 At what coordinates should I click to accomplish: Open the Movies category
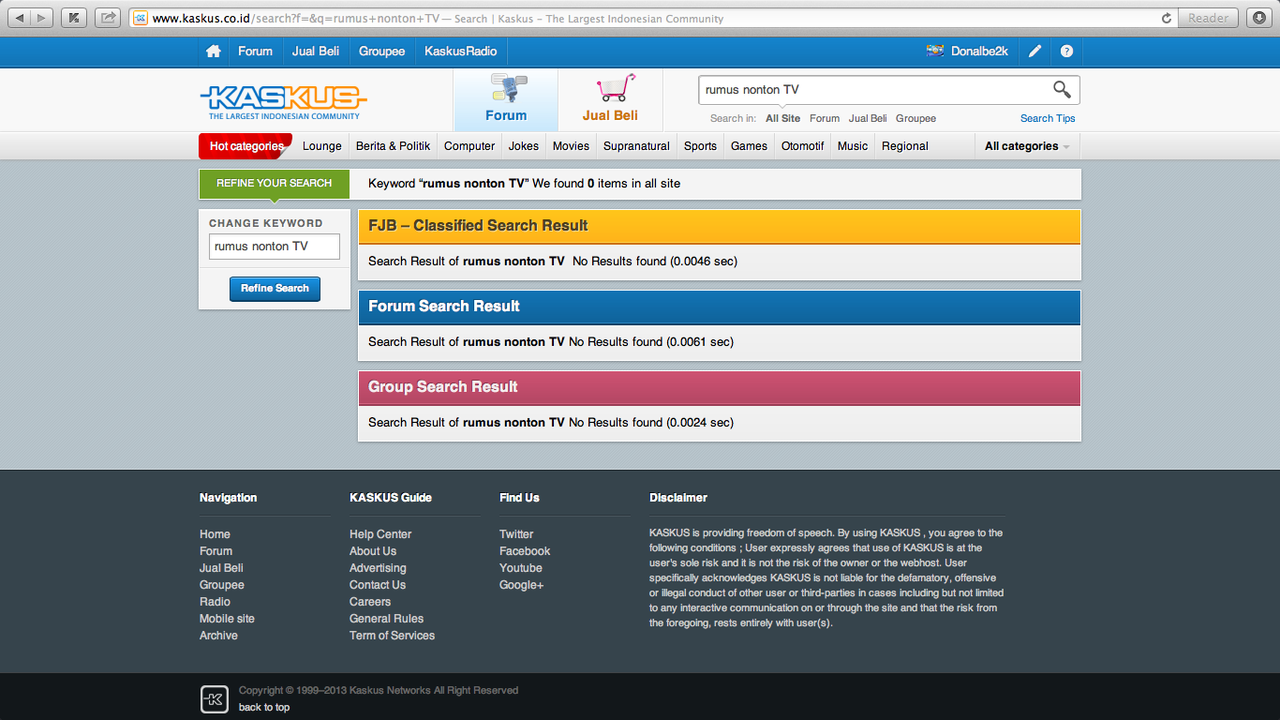pos(571,146)
